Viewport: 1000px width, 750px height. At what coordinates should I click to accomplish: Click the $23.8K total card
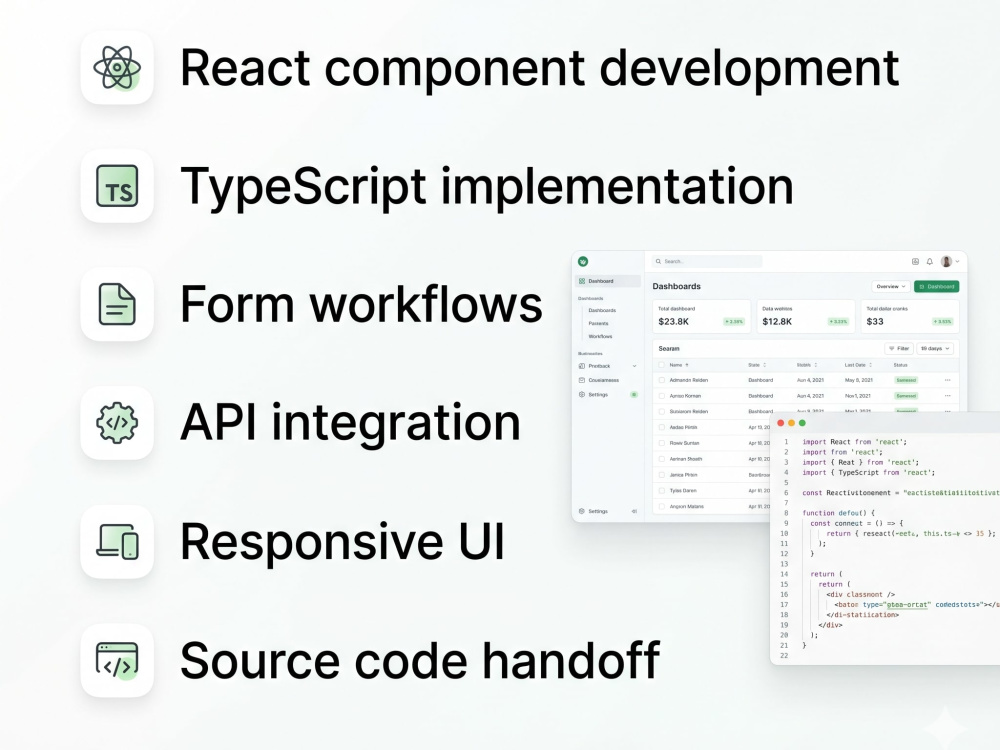tap(702, 316)
